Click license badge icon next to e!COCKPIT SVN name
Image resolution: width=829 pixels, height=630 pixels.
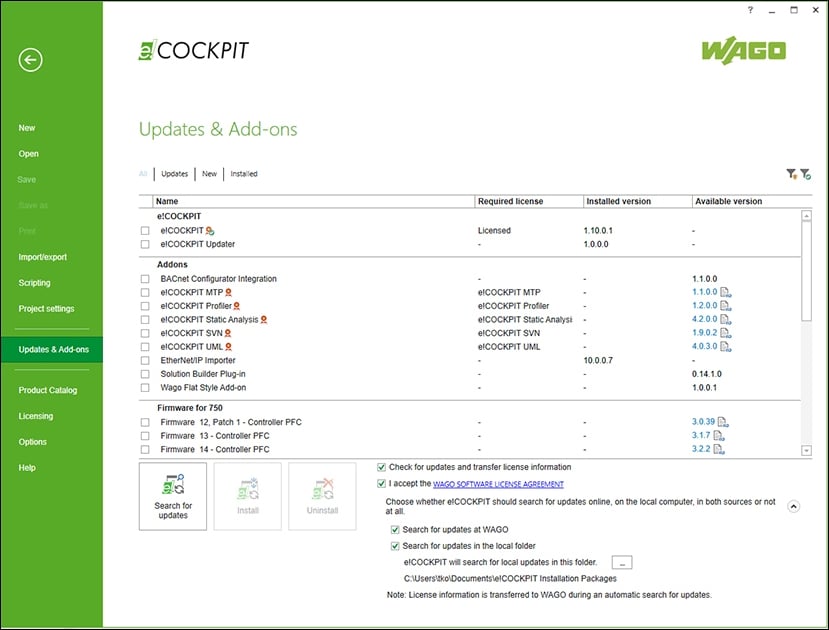[x=228, y=333]
